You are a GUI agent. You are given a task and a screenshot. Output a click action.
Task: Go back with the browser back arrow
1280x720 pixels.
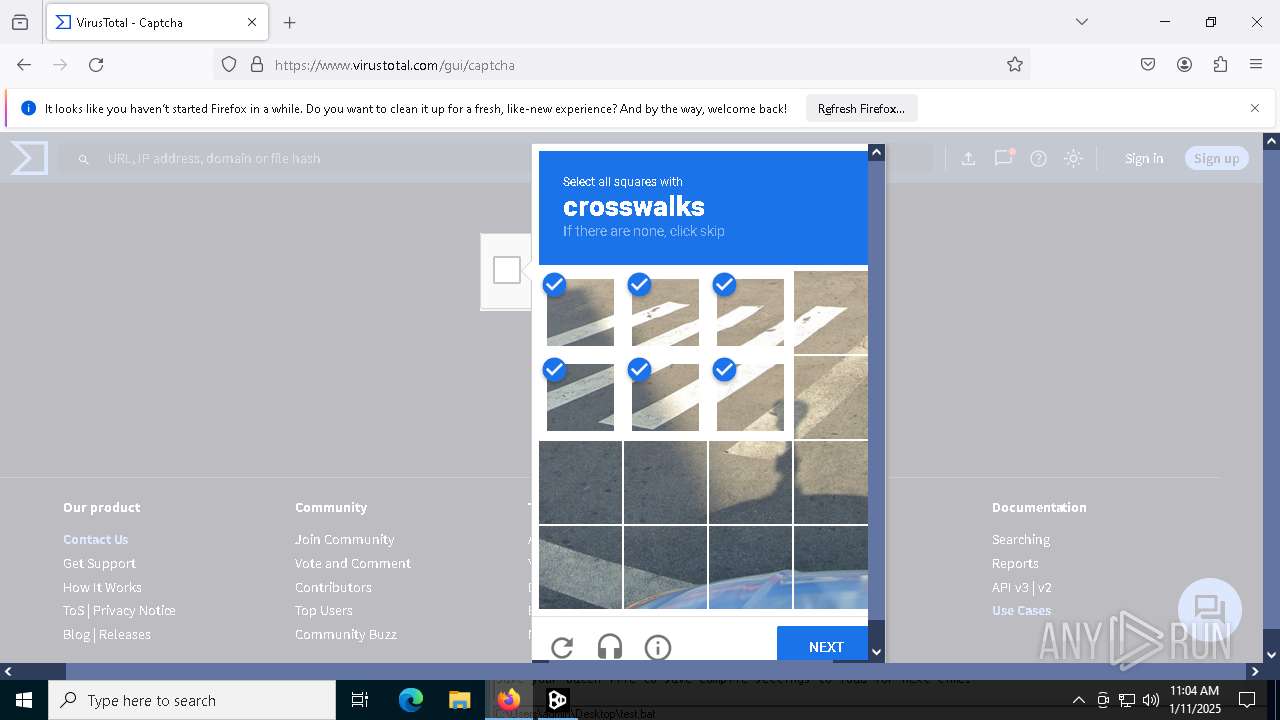tap(24, 65)
